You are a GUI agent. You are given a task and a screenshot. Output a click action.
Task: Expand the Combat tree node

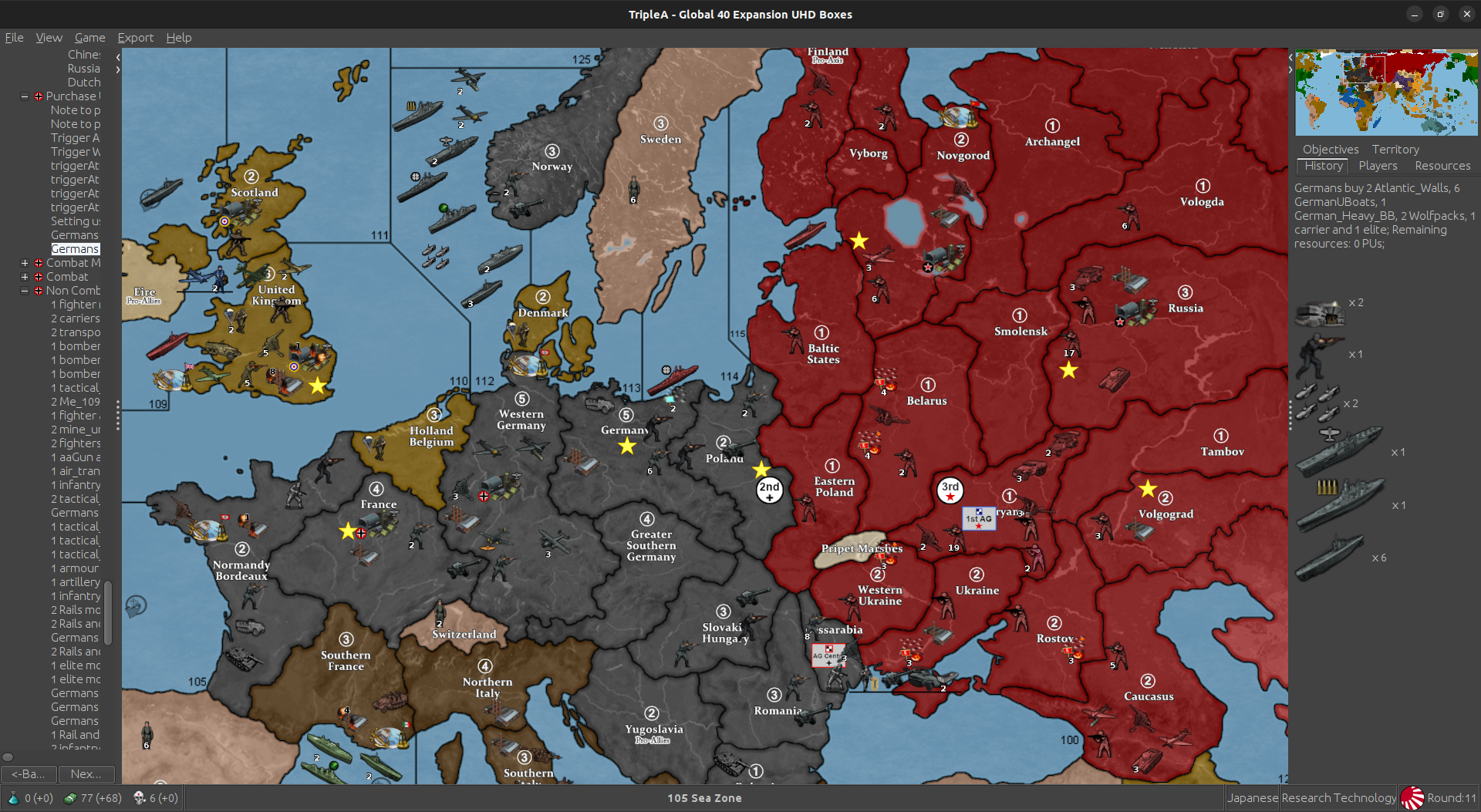pos(25,277)
